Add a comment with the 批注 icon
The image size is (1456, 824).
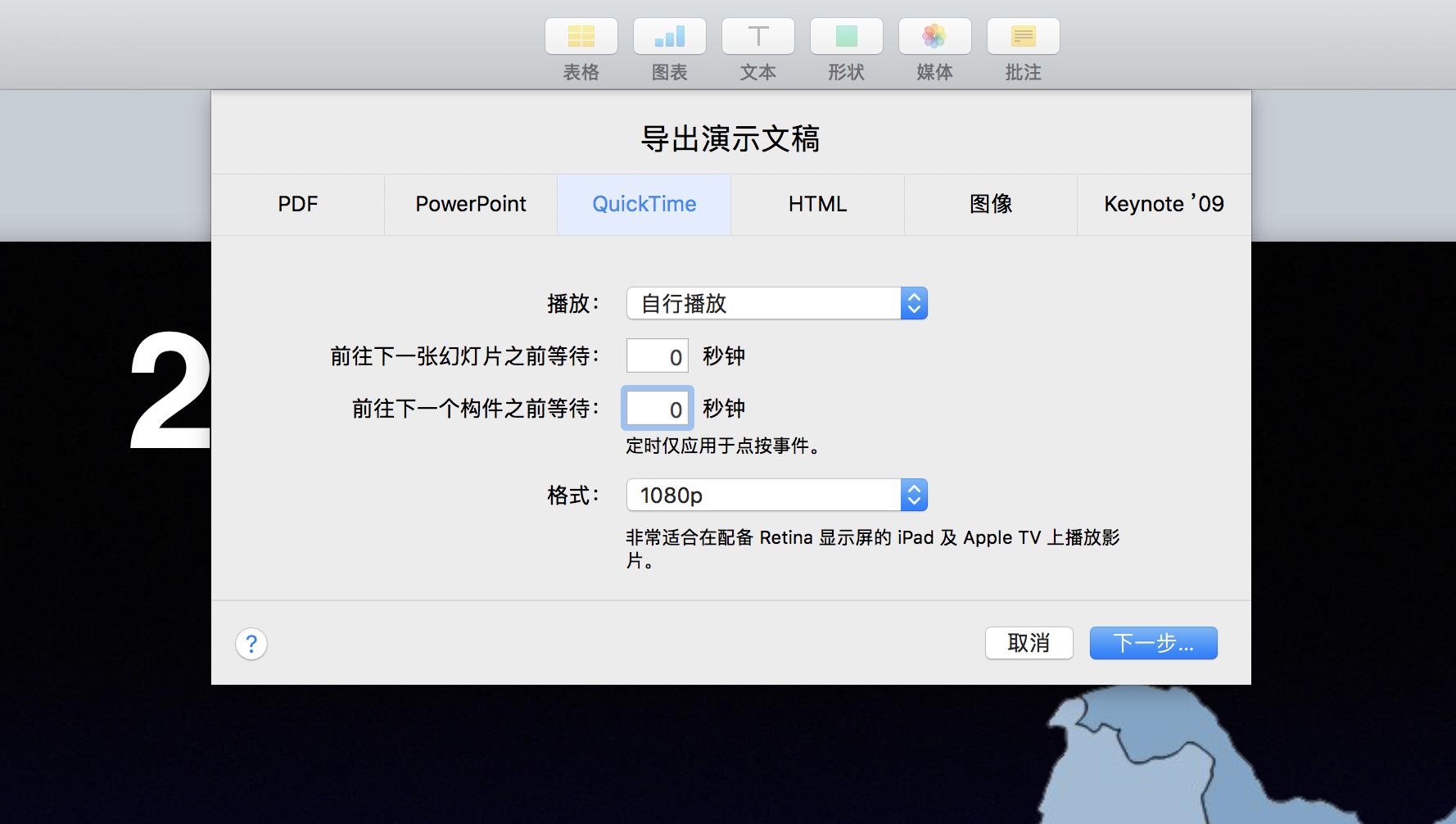coord(1024,36)
